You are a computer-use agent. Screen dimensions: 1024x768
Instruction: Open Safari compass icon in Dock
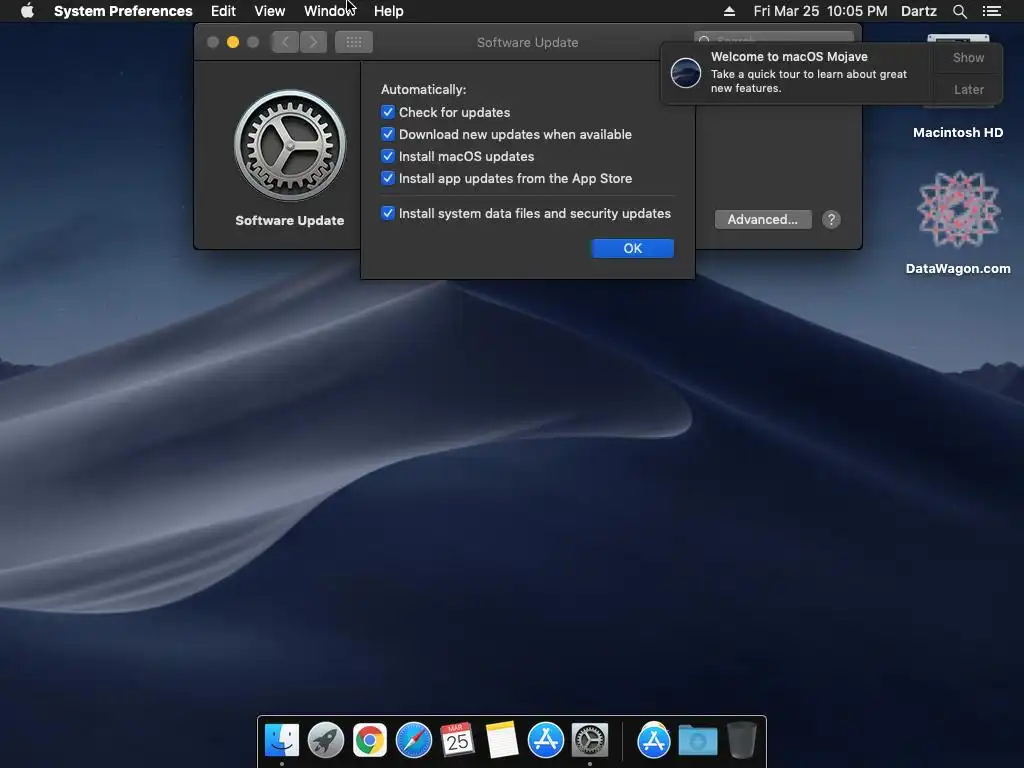coord(413,740)
